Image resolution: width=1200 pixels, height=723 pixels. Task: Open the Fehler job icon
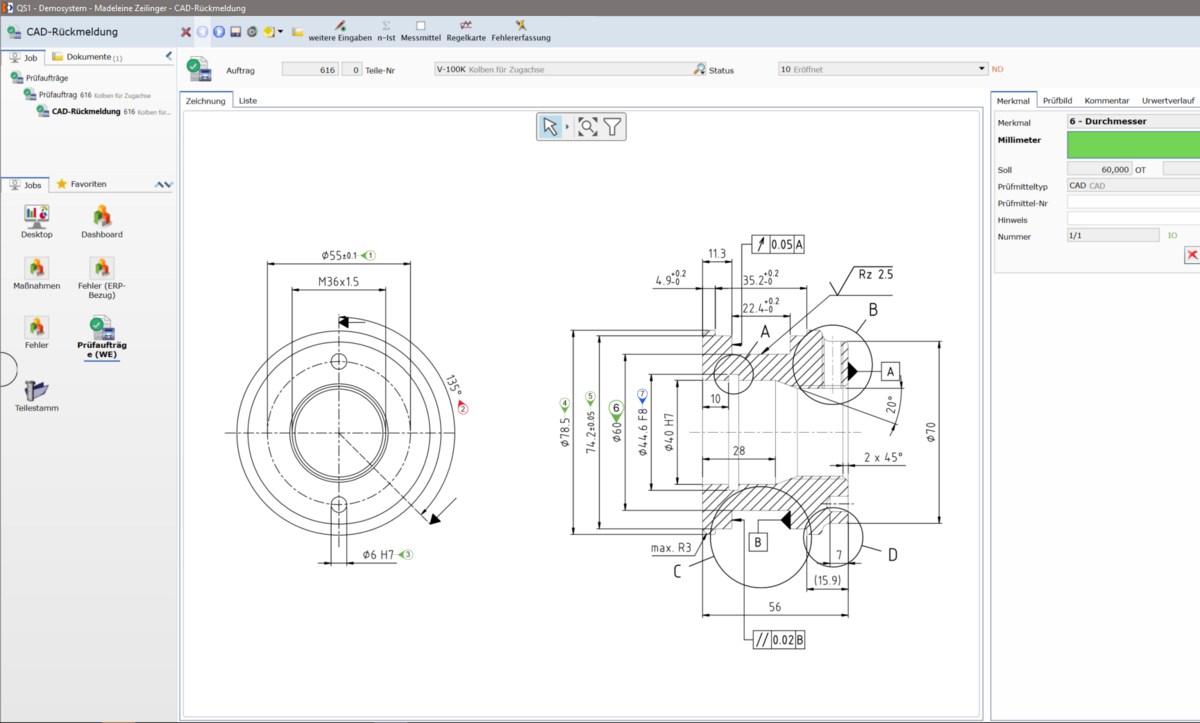point(37,333)
